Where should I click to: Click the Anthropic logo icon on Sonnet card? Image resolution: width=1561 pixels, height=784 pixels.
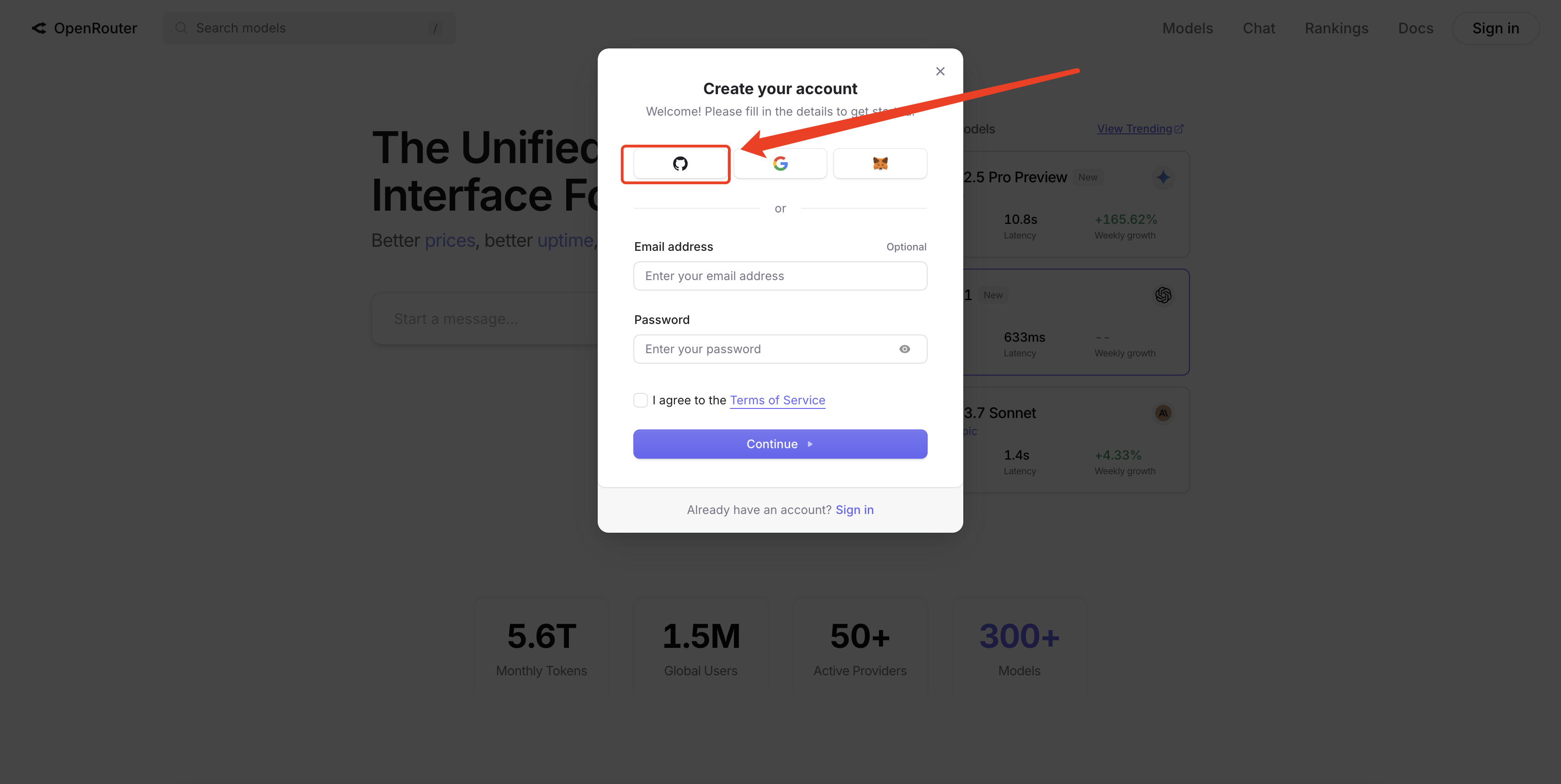1163,413
